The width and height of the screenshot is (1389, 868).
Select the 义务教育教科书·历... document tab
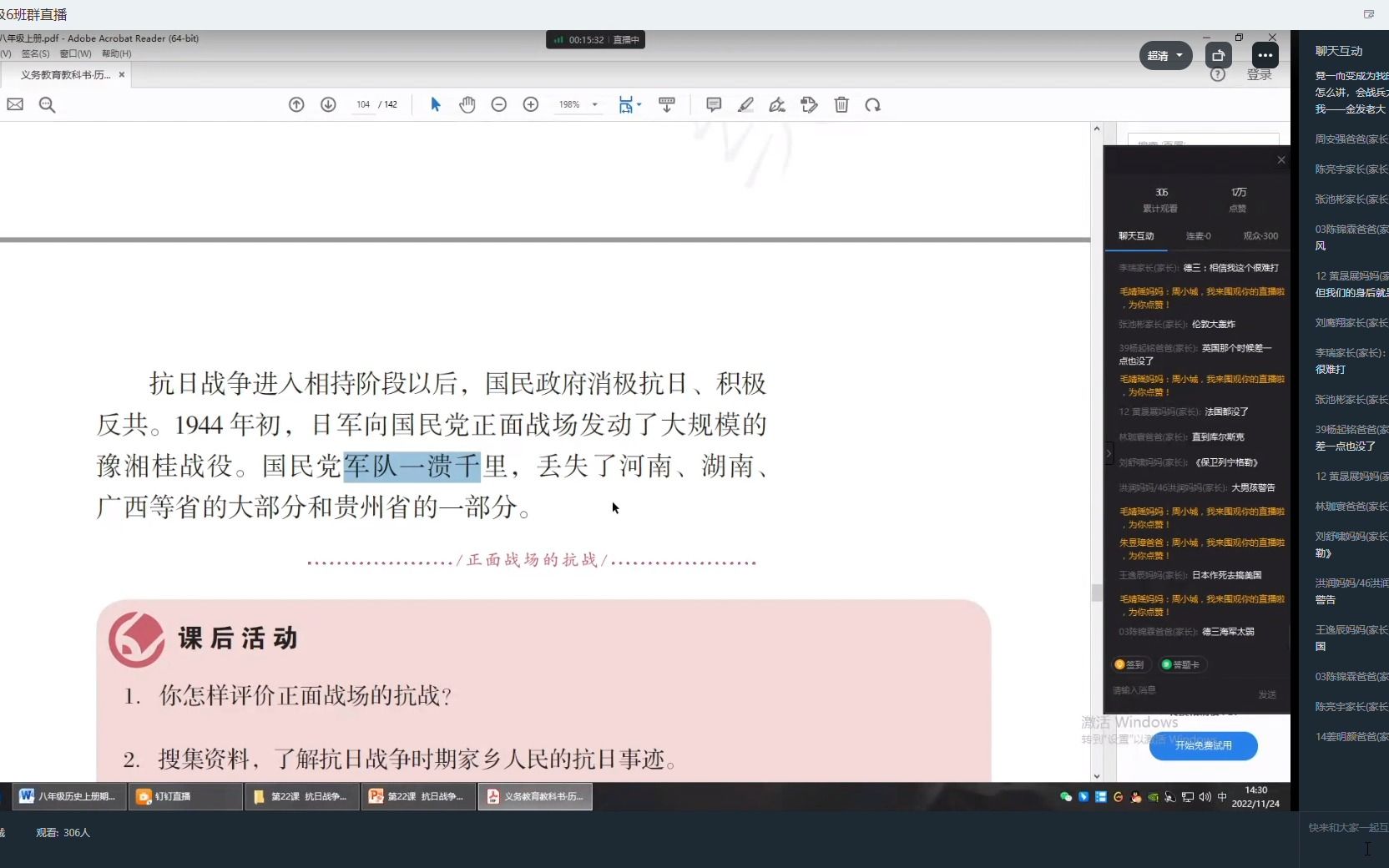[65, 74]
